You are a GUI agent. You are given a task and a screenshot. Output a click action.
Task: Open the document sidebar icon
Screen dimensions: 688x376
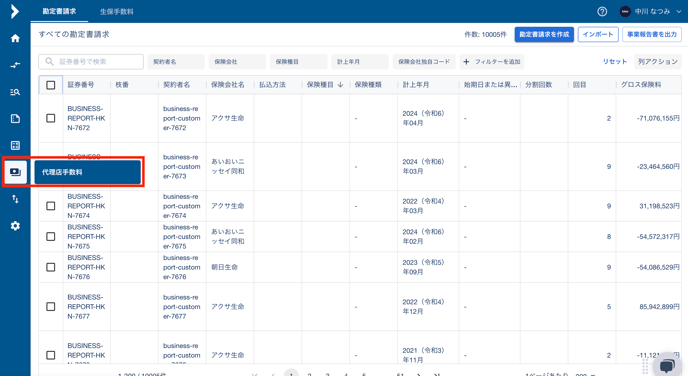(15, 118)
